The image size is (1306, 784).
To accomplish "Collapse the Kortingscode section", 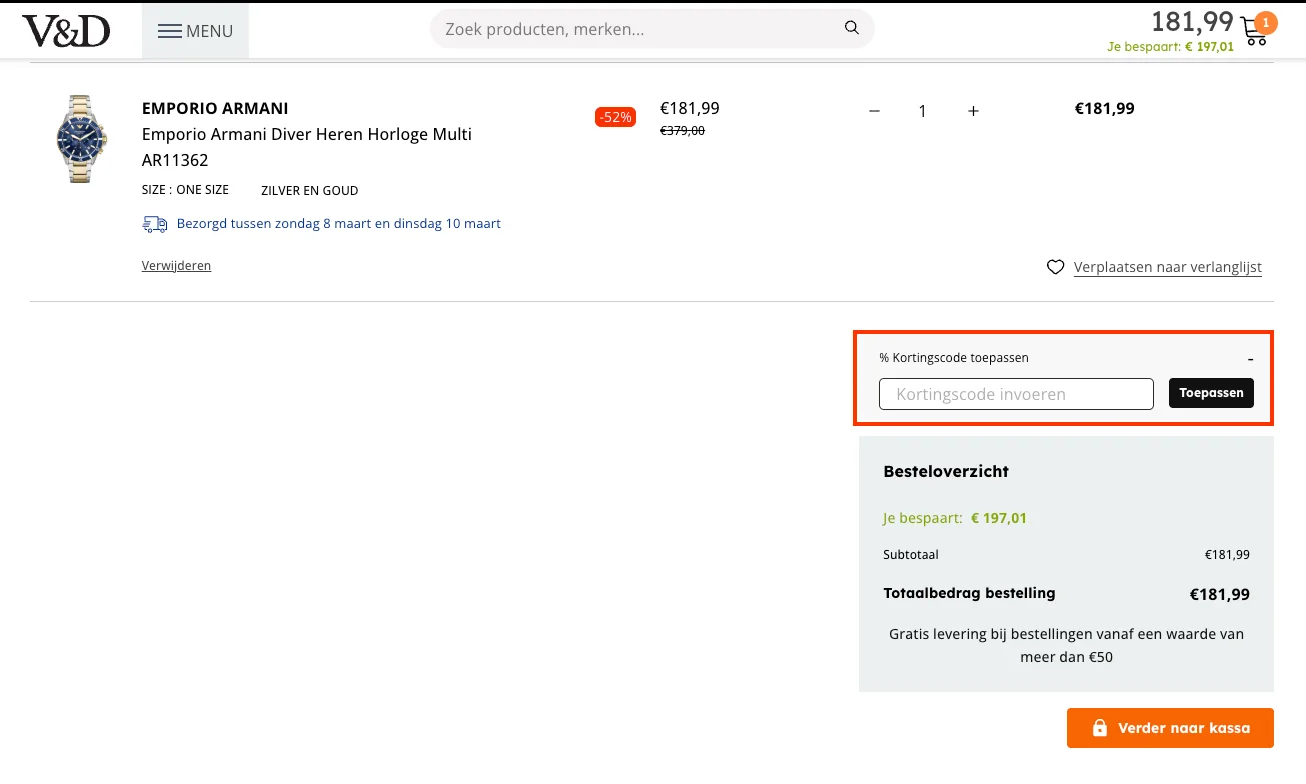I will click(1250, 358).
